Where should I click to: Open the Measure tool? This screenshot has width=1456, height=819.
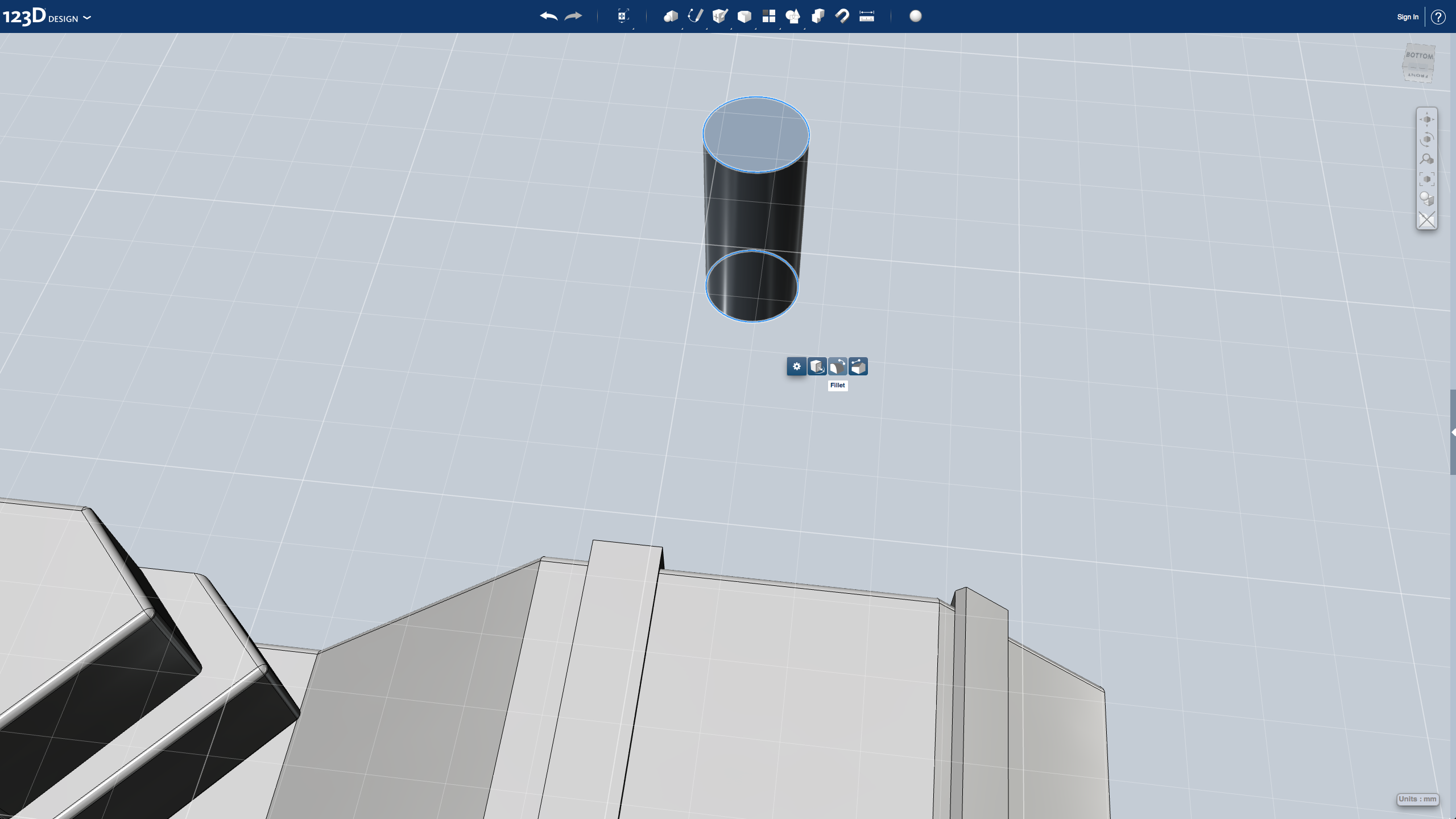click(867, 16)
